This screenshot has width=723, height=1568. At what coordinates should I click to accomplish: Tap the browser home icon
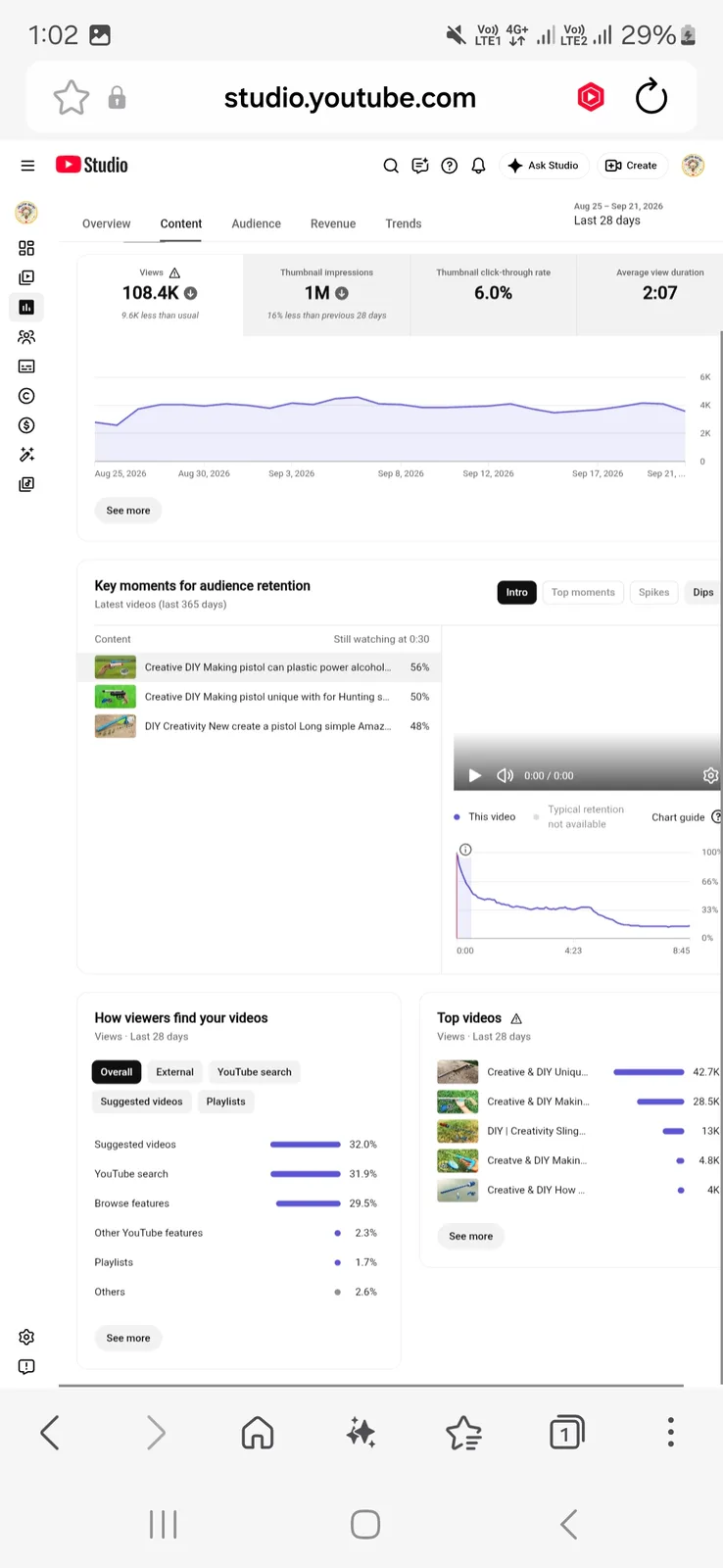point(258,1433)
